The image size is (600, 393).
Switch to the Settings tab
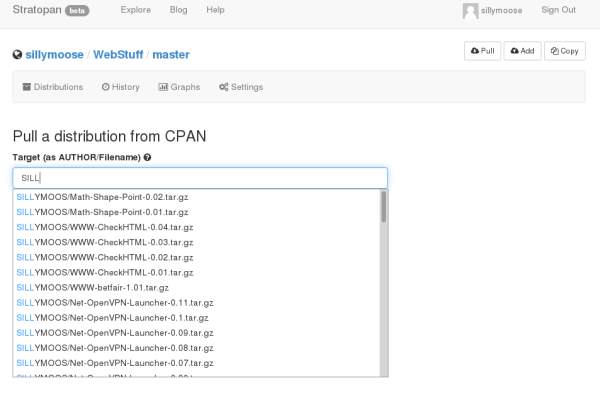tap(241, 87)
